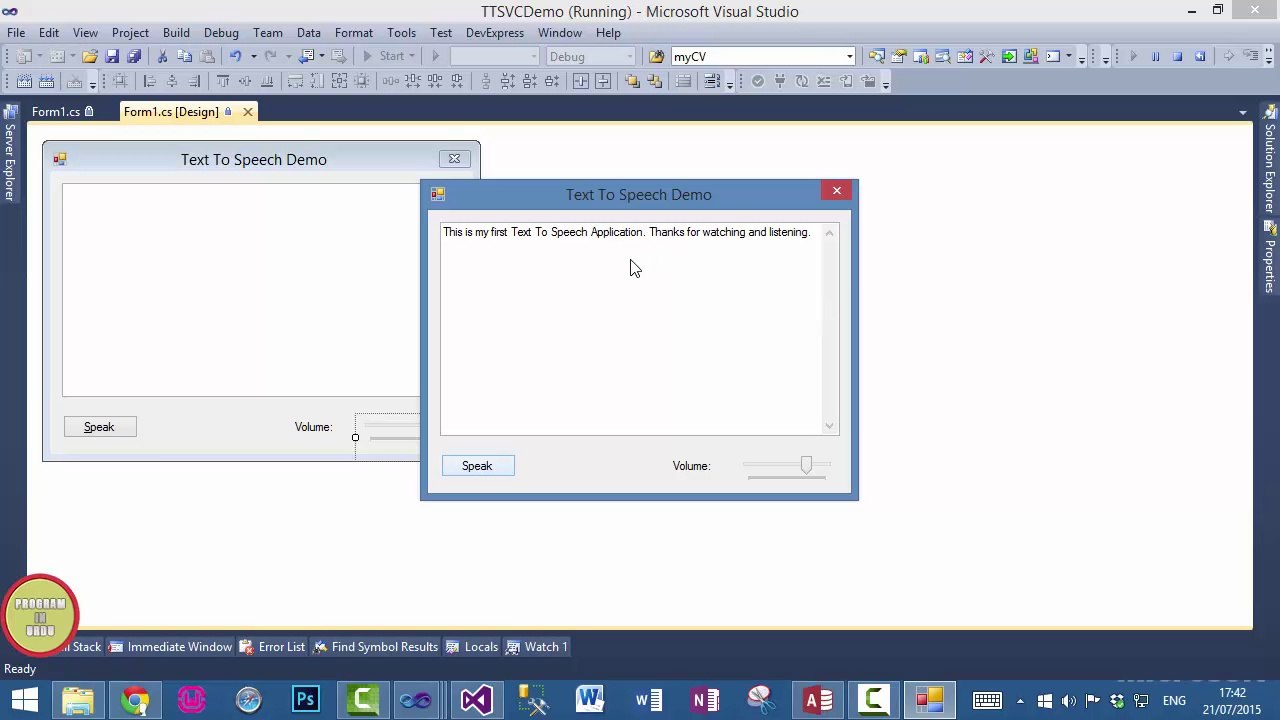
Task: Open the Format menu
Action: click(354, 32)
